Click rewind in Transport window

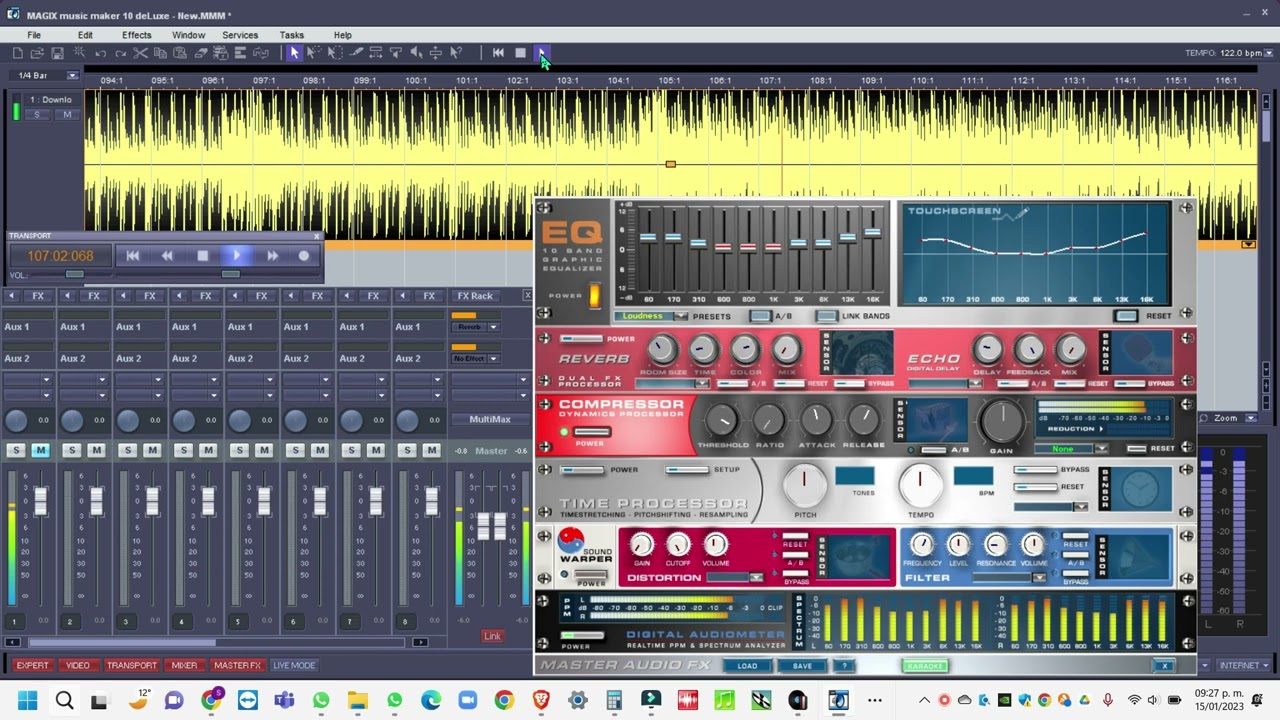pyautogui.click(x=167, y=256)
